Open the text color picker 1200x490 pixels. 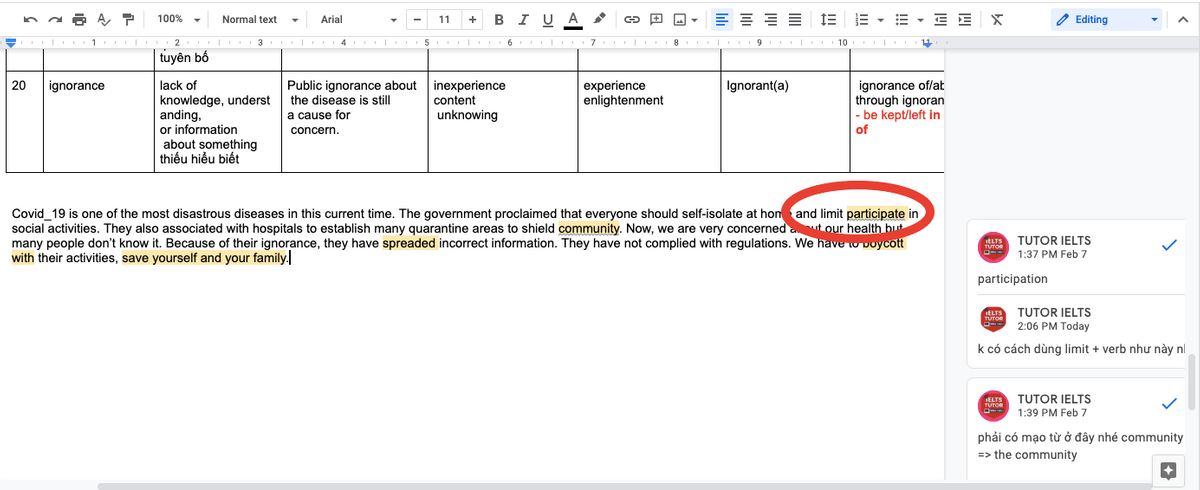point(572,19)
